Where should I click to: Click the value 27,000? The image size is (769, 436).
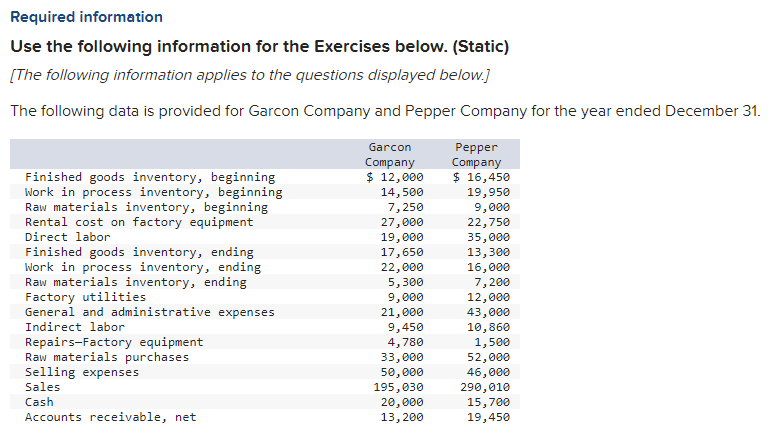point(402,222)
